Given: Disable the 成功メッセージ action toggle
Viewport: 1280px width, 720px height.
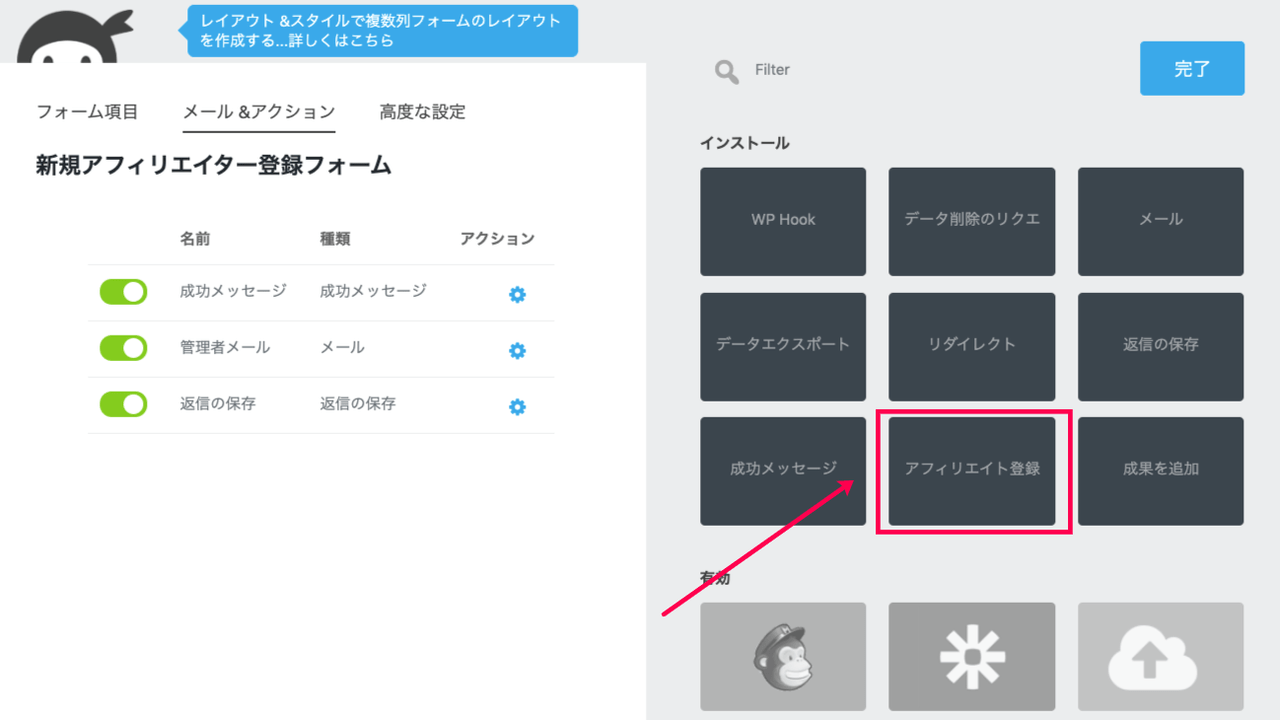Looking at the screenshot, I should (x=123, y=292).
